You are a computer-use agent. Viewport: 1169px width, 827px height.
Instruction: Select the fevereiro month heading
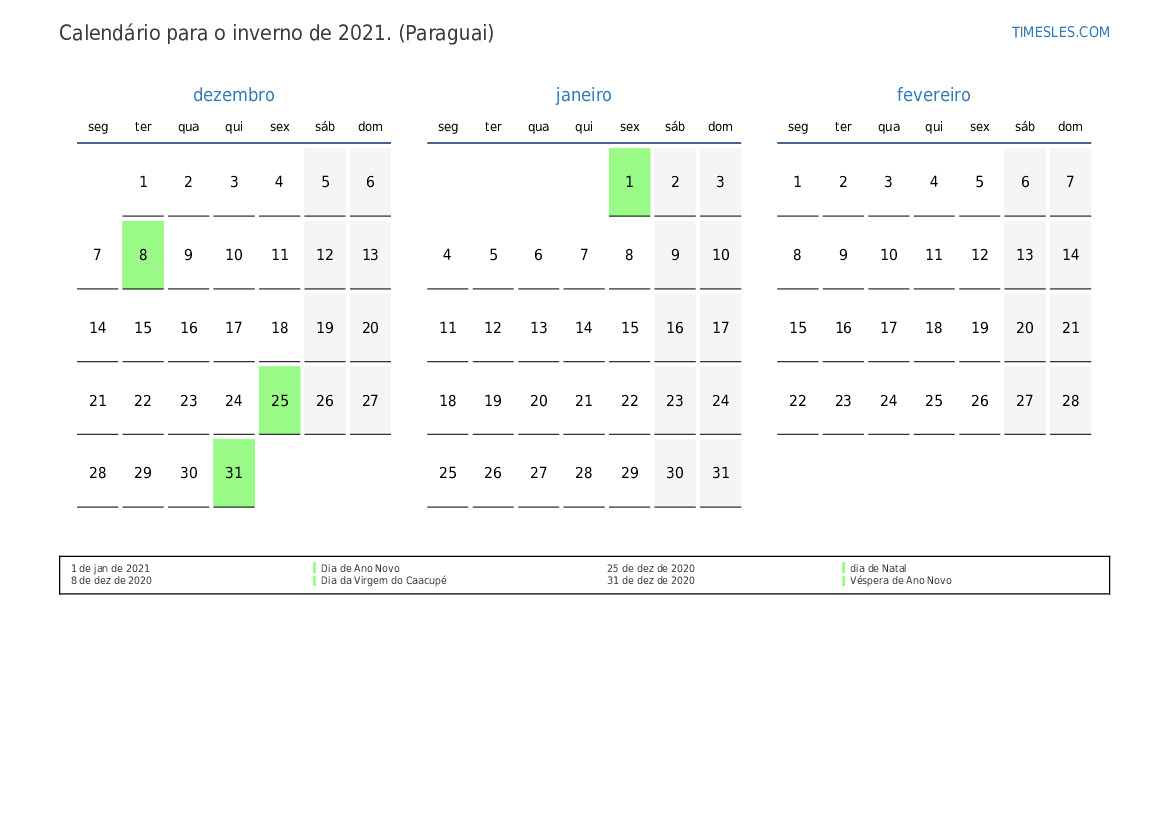point(933,95)
